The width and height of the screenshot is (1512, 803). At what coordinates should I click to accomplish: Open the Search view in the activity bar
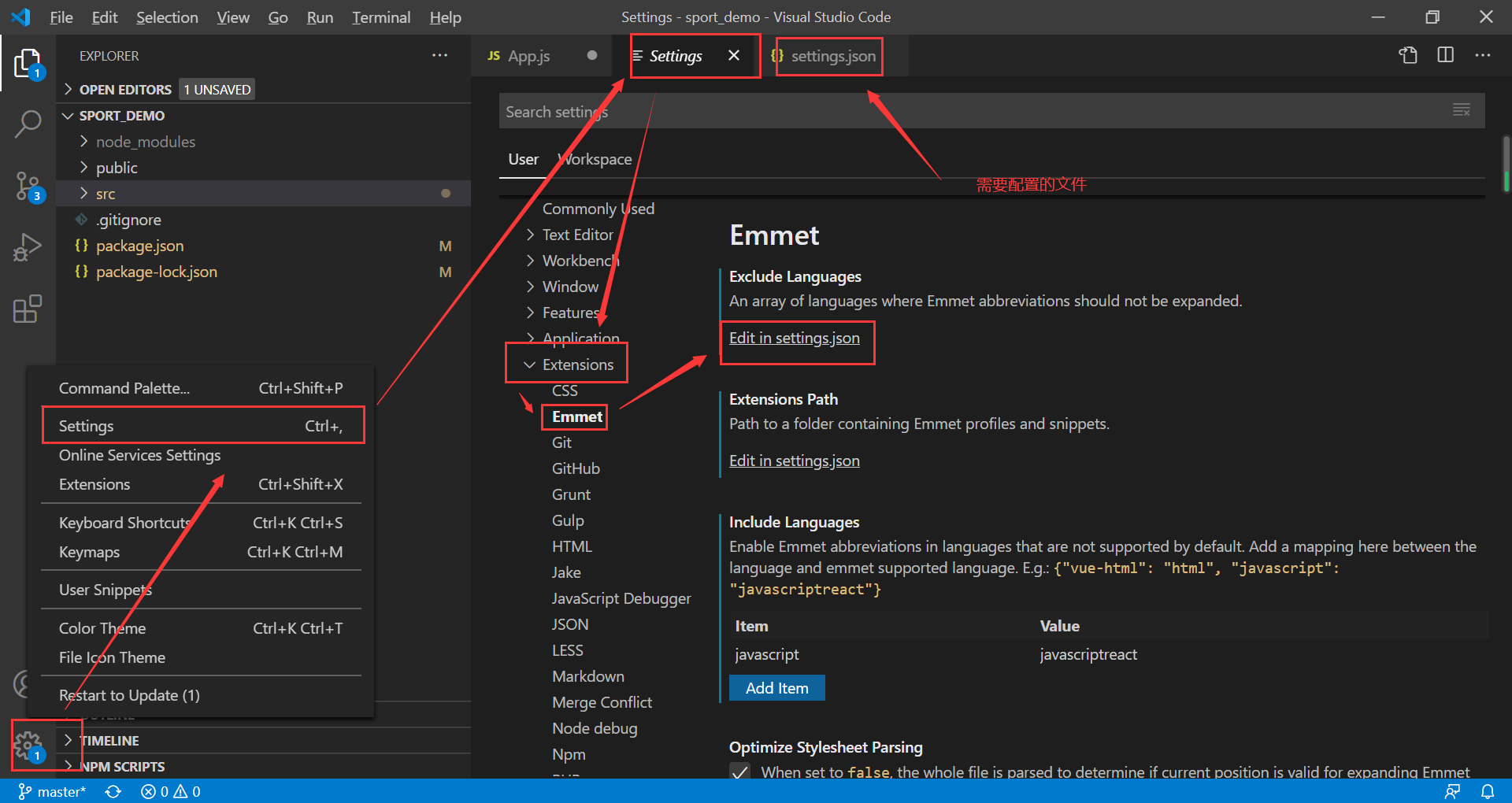(29, 124)
